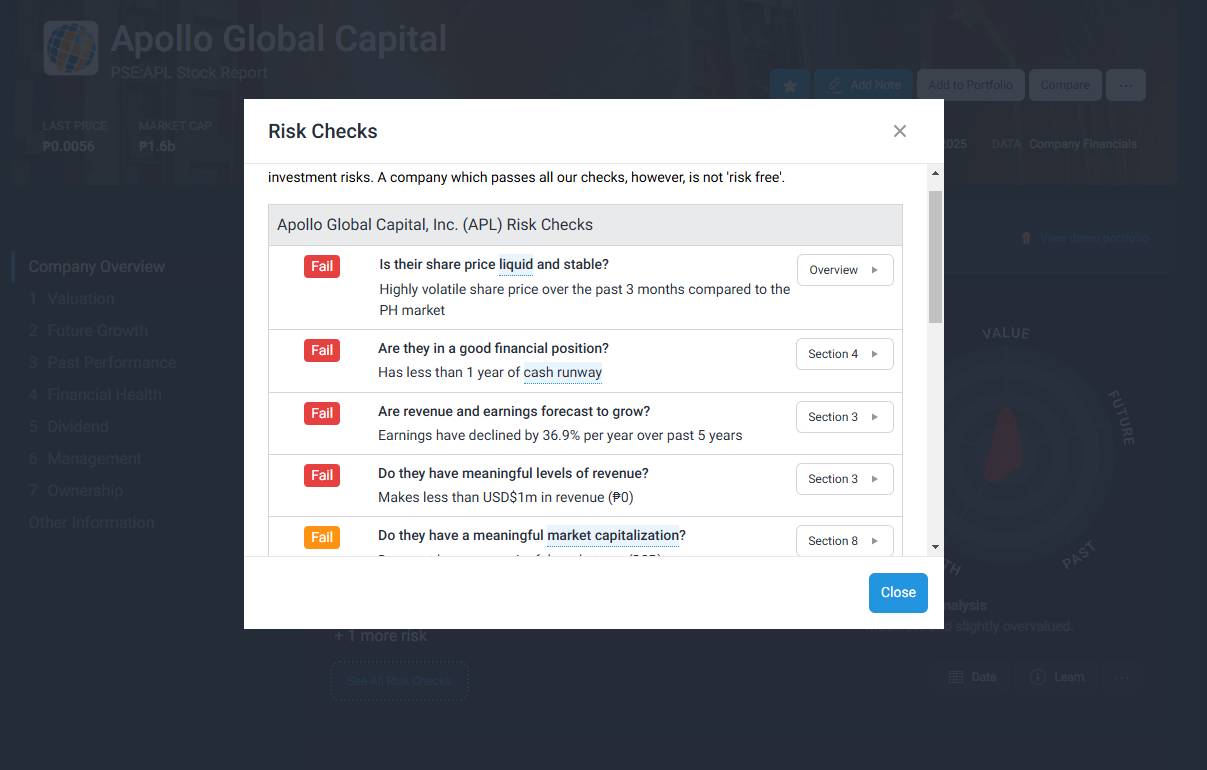
Task: Click 'Are revenue and earnings forecast to grow?'
Action: coord(514,412)
